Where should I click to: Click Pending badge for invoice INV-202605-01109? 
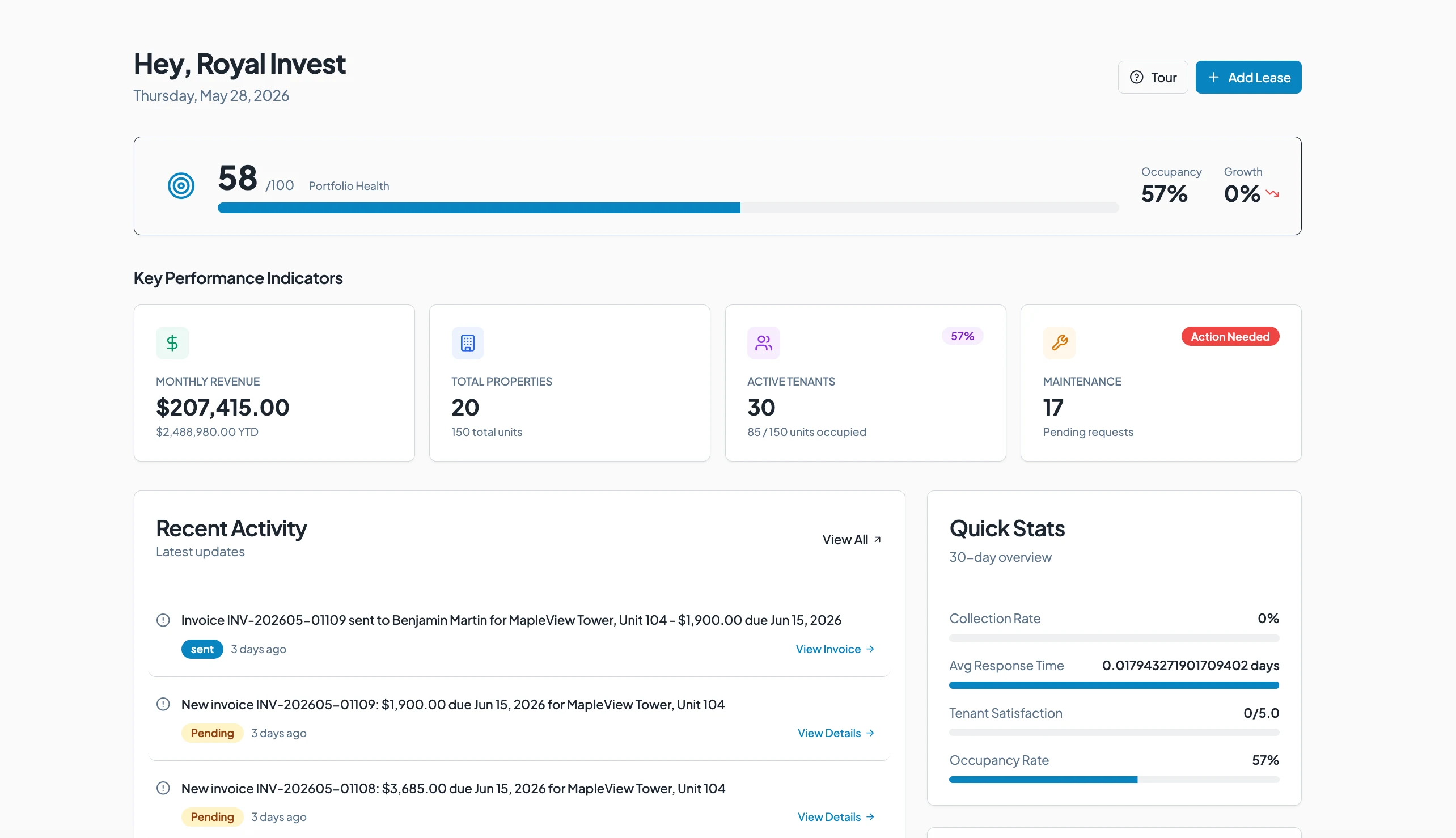coord(213,733)
